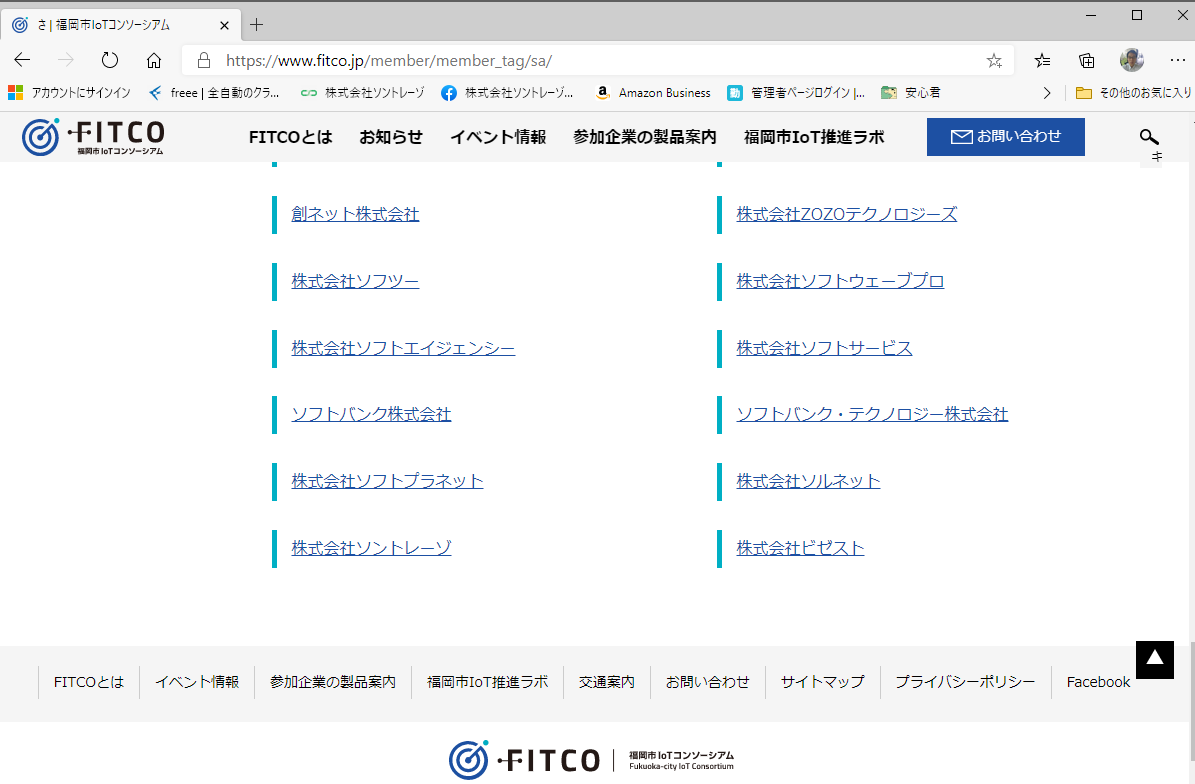The height and width of the screenshot is (784, 1195).
Task: Open 株式会社ソントレーゾ member link
Action: click(x=371, y=549)
